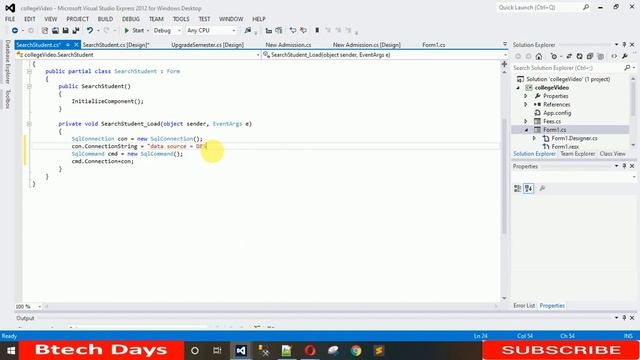Open the TEAM menu
Screen dimensions: 640x360
click(x=156, y=19)
